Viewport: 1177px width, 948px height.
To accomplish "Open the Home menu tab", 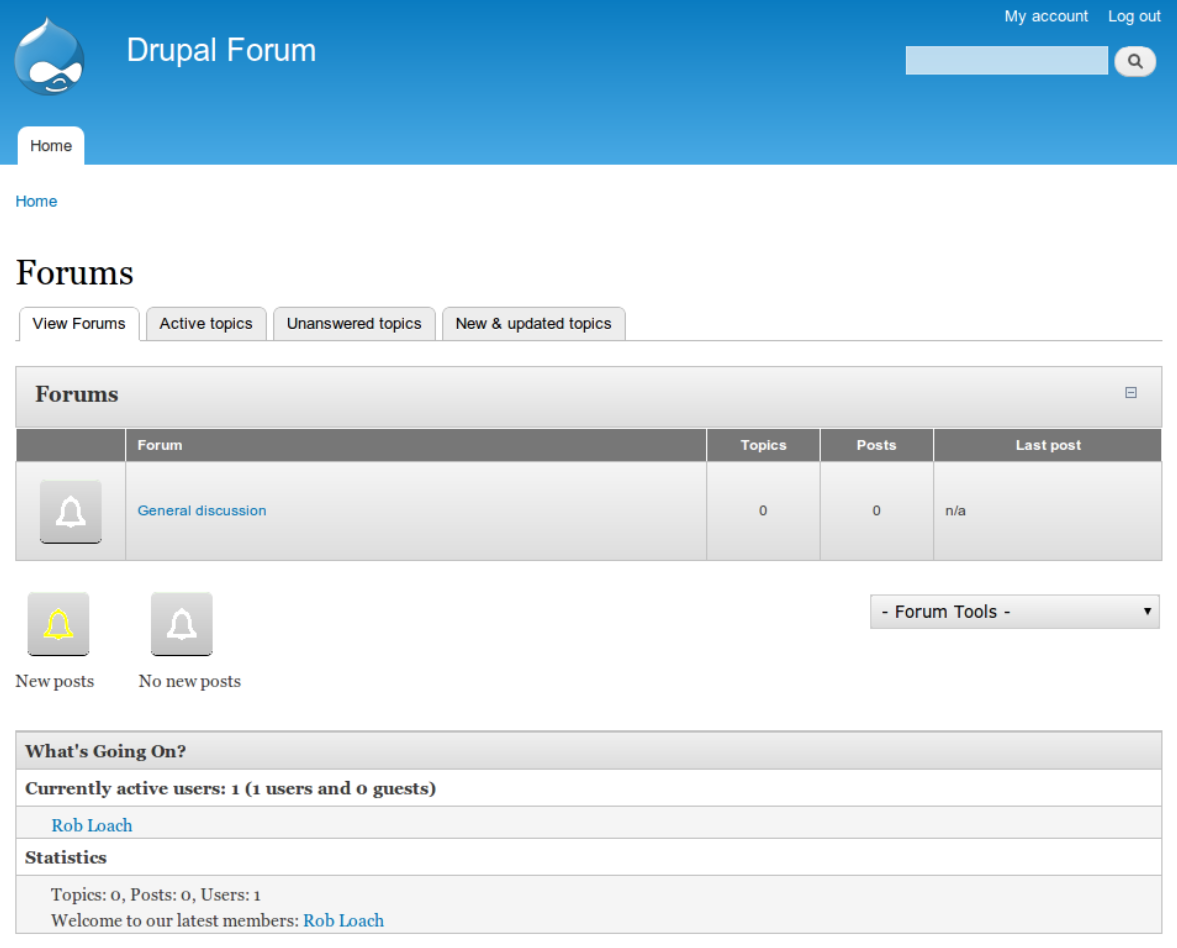I will pyautogui.click(x=50, y=146).
